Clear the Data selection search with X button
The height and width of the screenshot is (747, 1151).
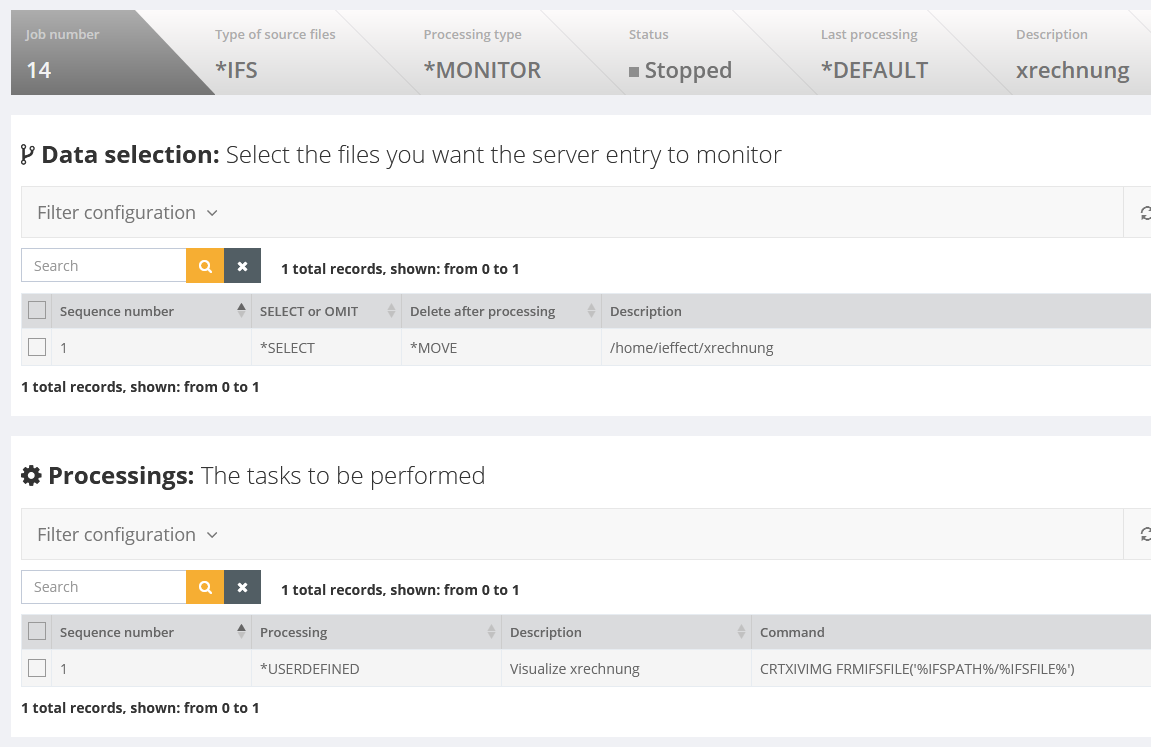[x=242, y=266]
